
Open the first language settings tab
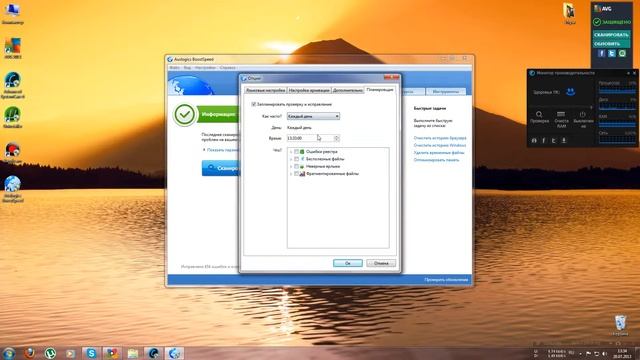[265, 90]
